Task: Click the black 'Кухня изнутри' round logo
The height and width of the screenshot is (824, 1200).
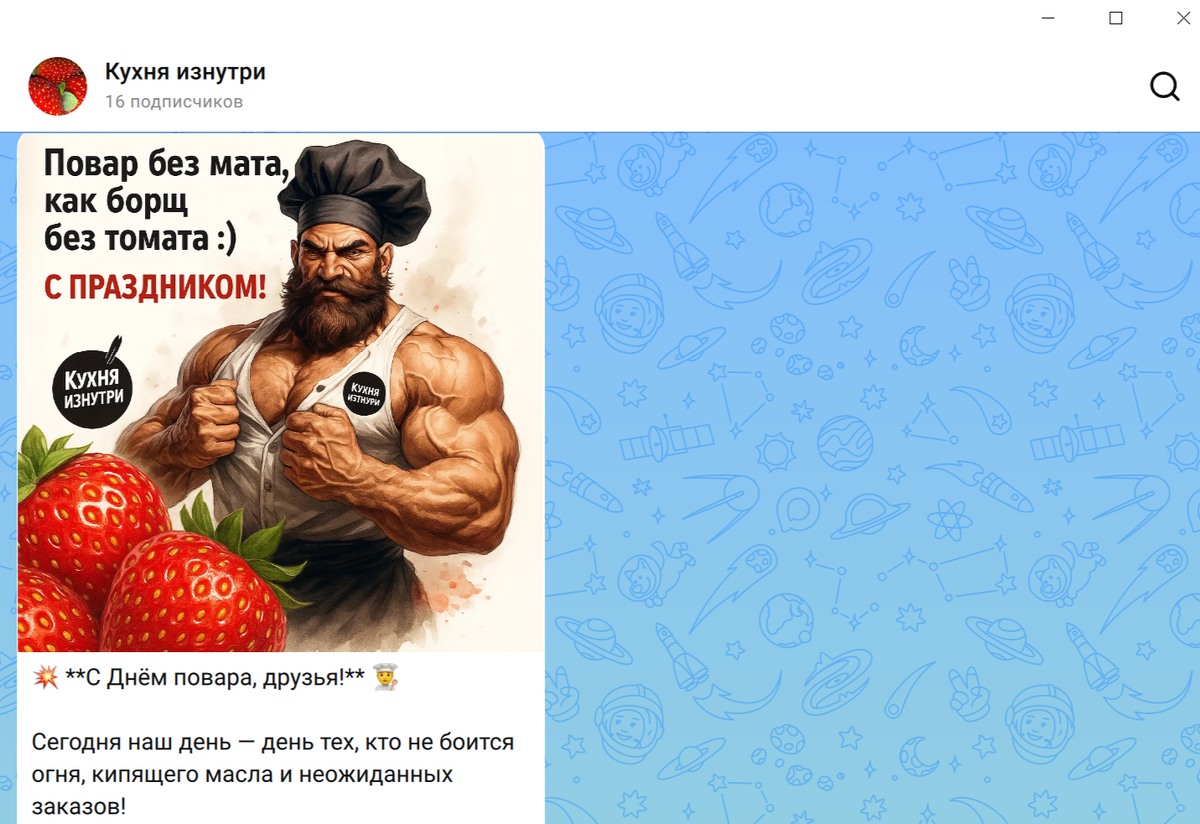Action: (x=92, y=382)
